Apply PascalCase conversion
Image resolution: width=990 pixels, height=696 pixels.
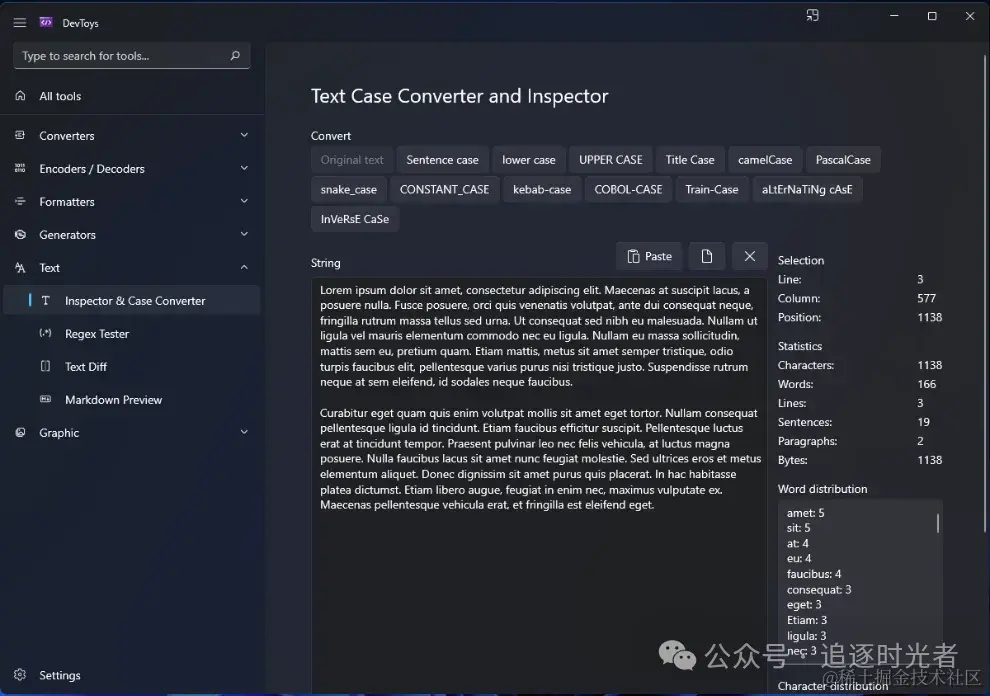click(843, 160)
